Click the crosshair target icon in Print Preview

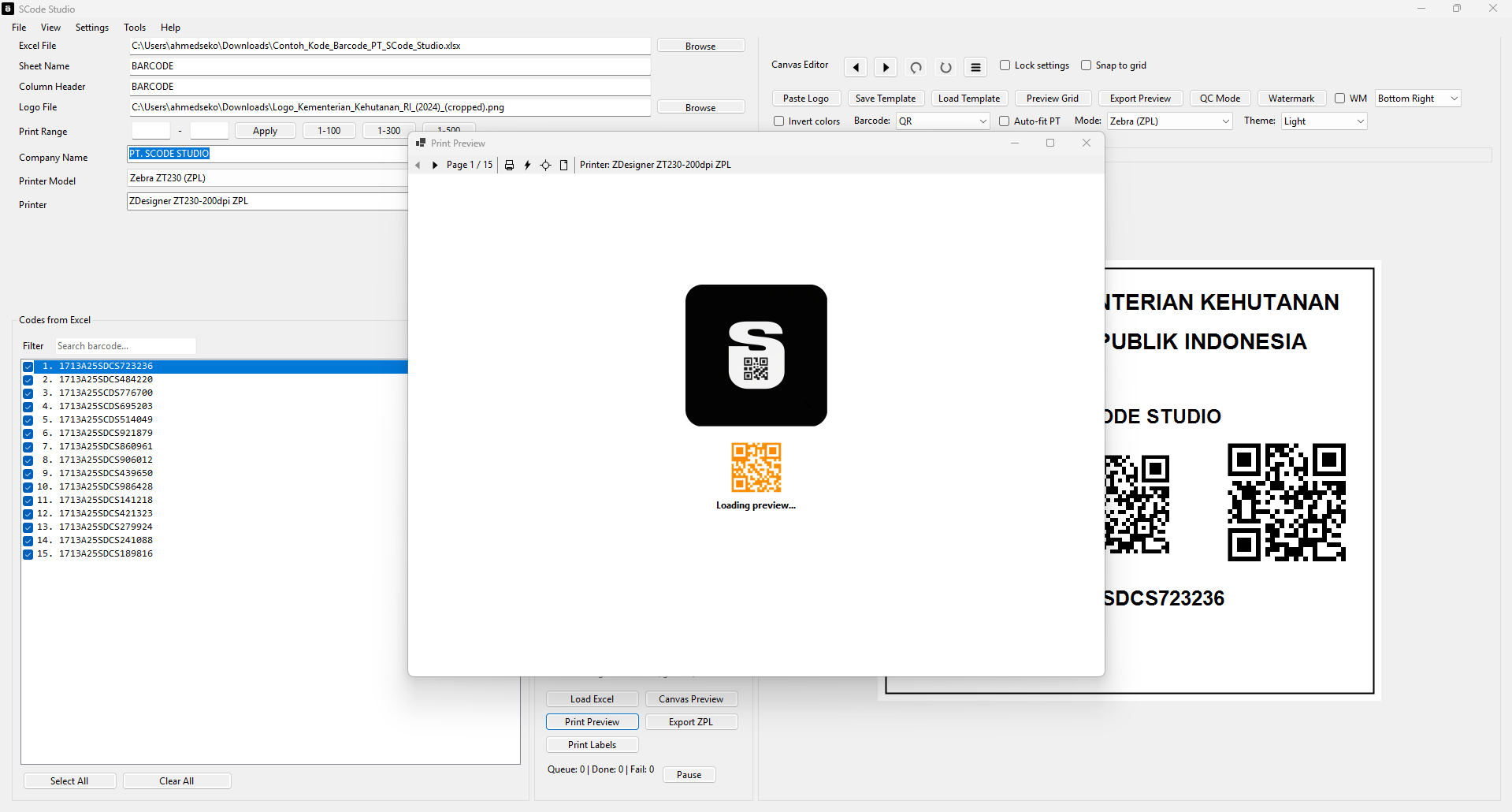coord(545,165)
